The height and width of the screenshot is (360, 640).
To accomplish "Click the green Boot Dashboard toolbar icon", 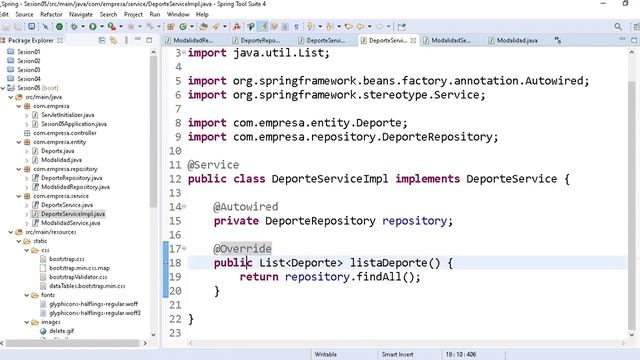I will pyautogui.click(x=59, y=27).
